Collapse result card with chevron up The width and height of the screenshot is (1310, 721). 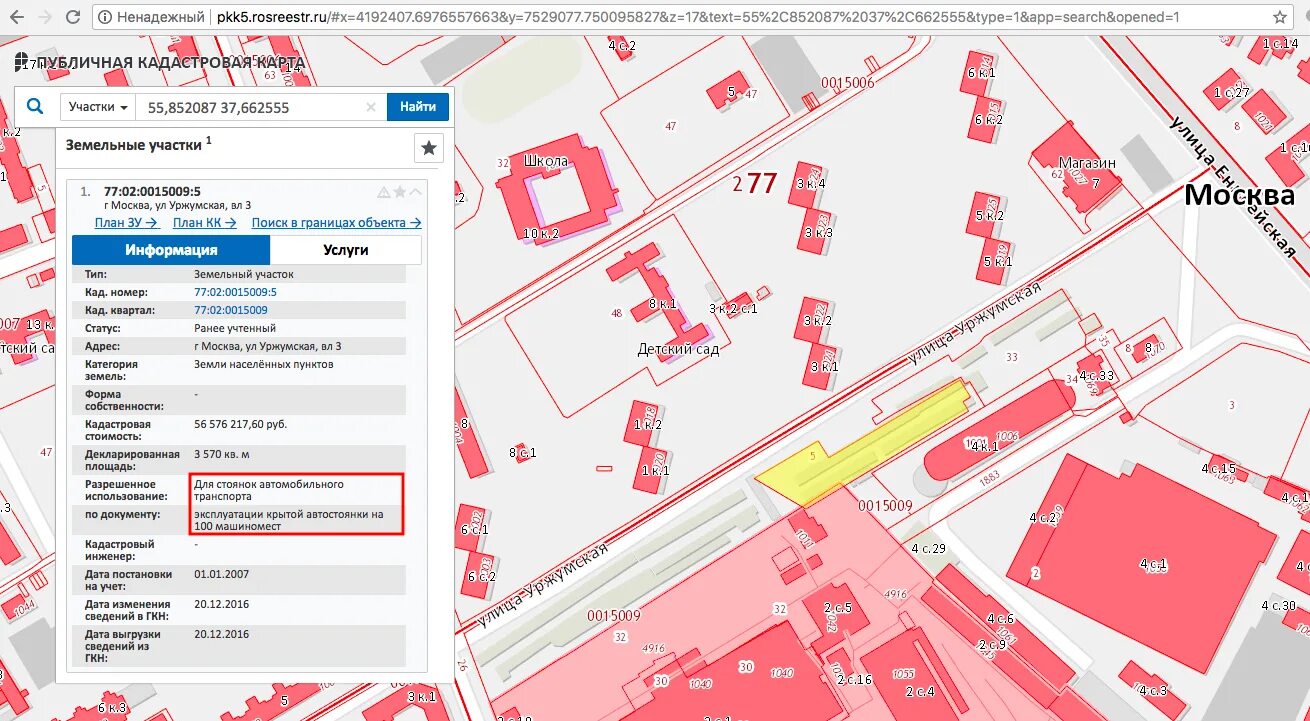(x=416, y=192)
